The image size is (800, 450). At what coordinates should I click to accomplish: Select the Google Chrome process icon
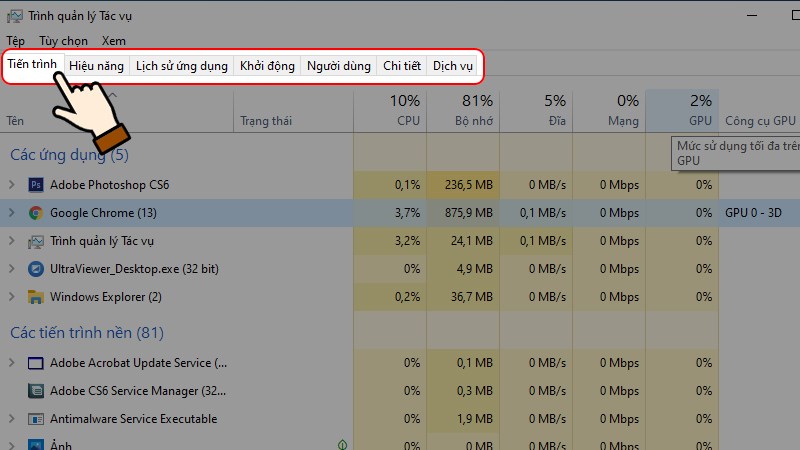click(36, 213)
